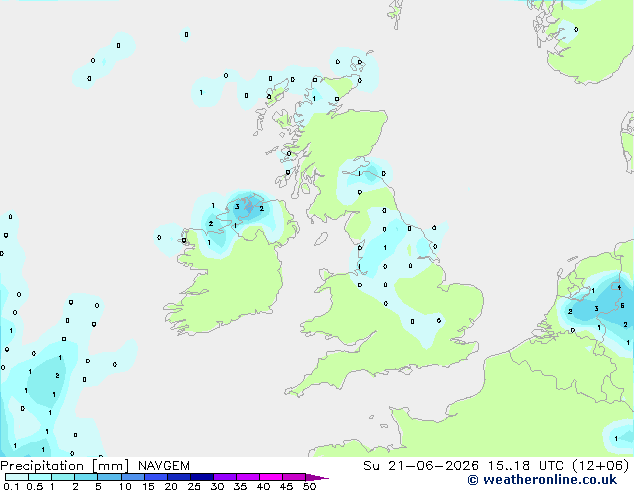
Task: Click legend scale label '0.1'
Action: (11, 486)
